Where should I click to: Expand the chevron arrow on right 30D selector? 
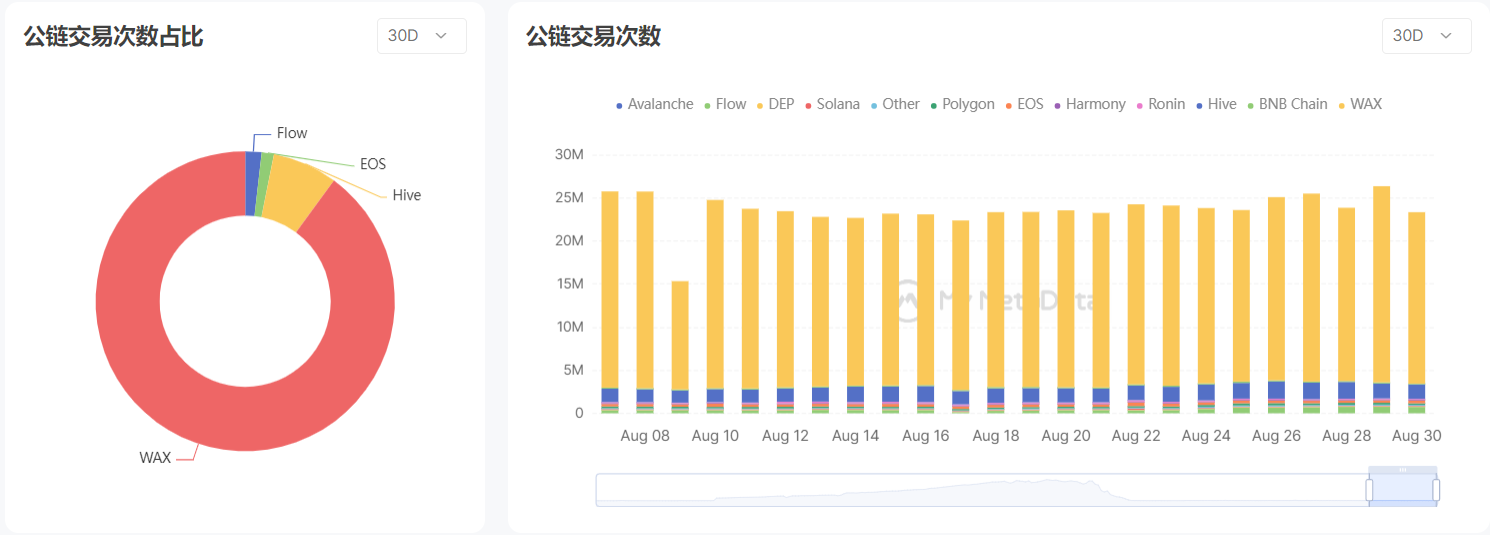(x=1446, y=36)
